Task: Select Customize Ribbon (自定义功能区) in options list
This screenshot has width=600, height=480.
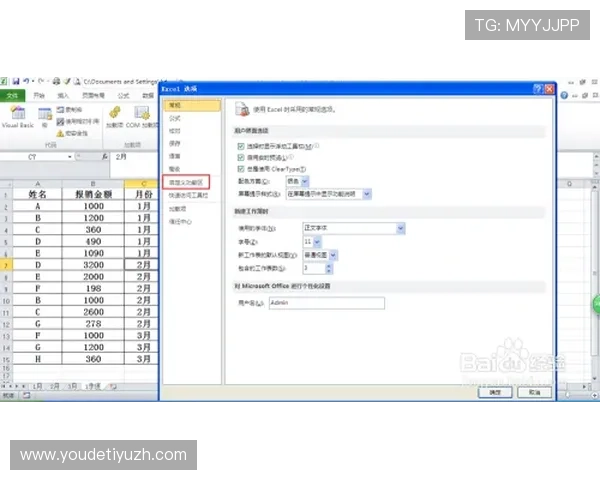Action: [x=187, y=183]
